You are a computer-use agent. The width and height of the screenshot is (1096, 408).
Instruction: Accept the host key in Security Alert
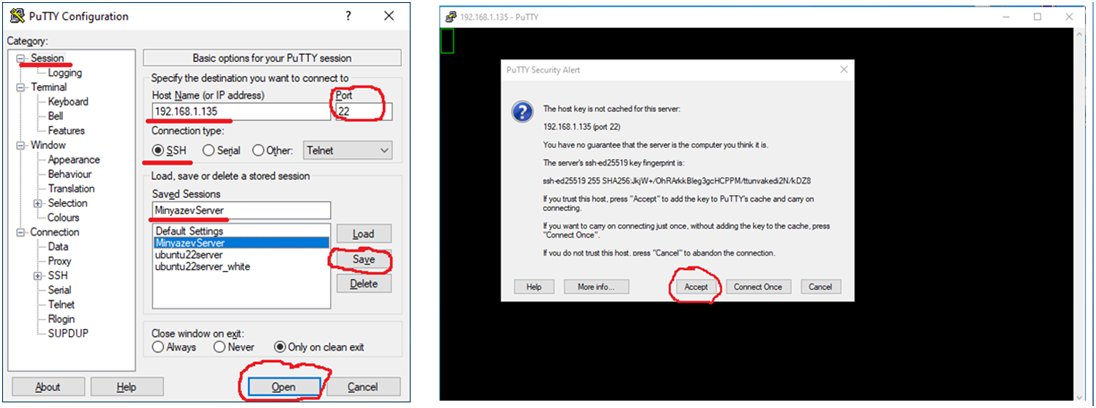(x=696, y=286)
